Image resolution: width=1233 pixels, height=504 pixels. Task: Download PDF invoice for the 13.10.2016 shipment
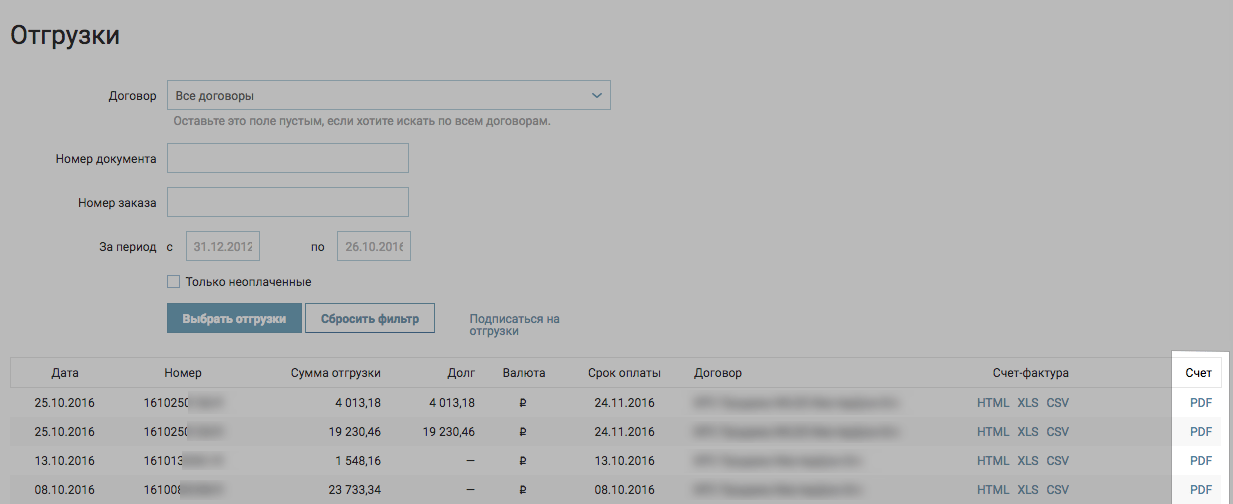click(1201, 461)
